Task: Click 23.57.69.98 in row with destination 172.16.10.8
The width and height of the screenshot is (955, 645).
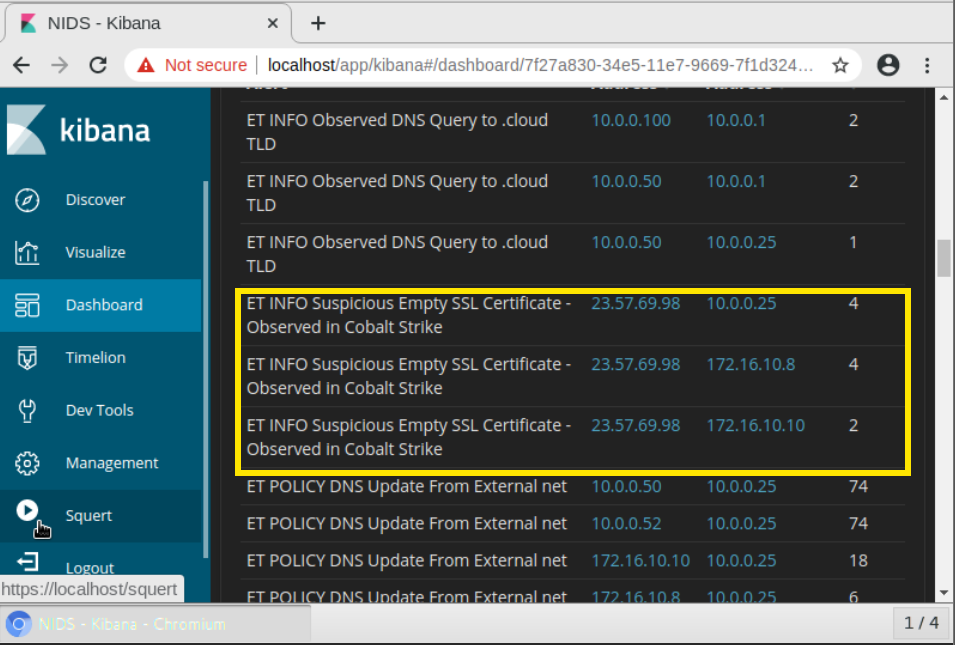Action: (x=635, y=364)
